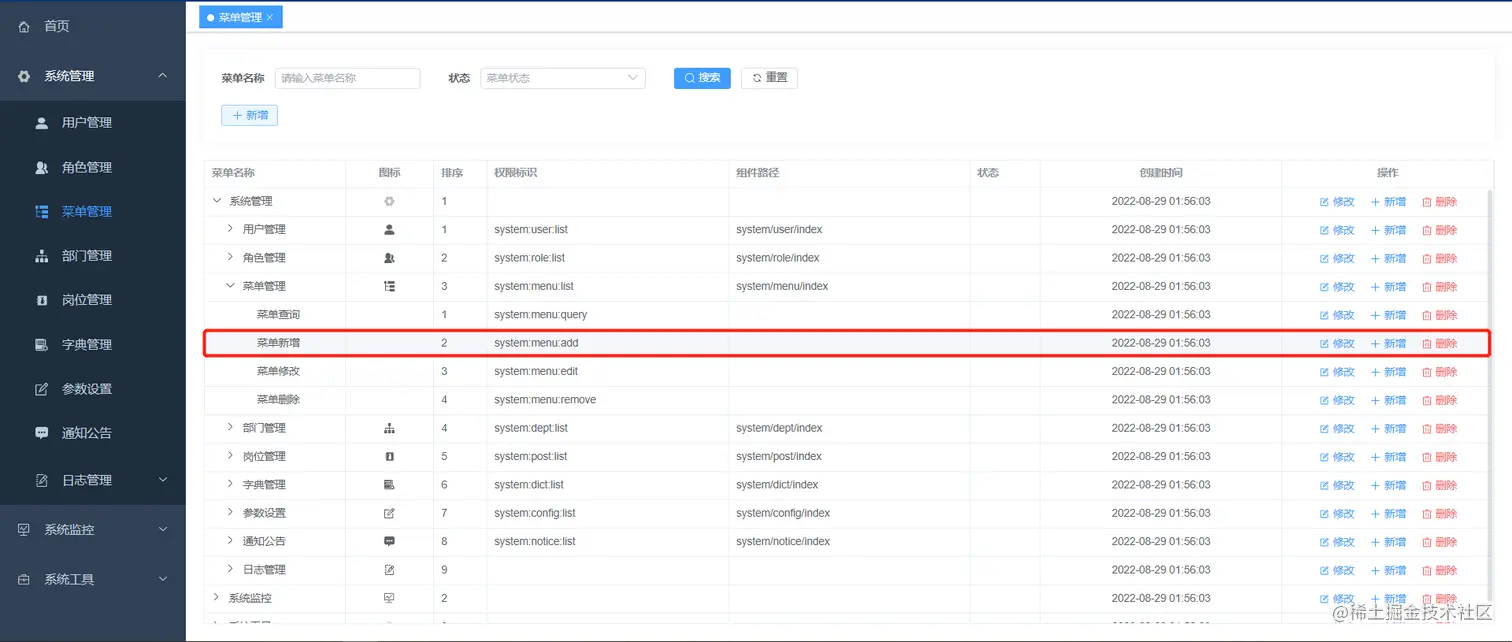
Task: Click 修改 for the 字典管理 row
Action: click(x=1337, y=485)
